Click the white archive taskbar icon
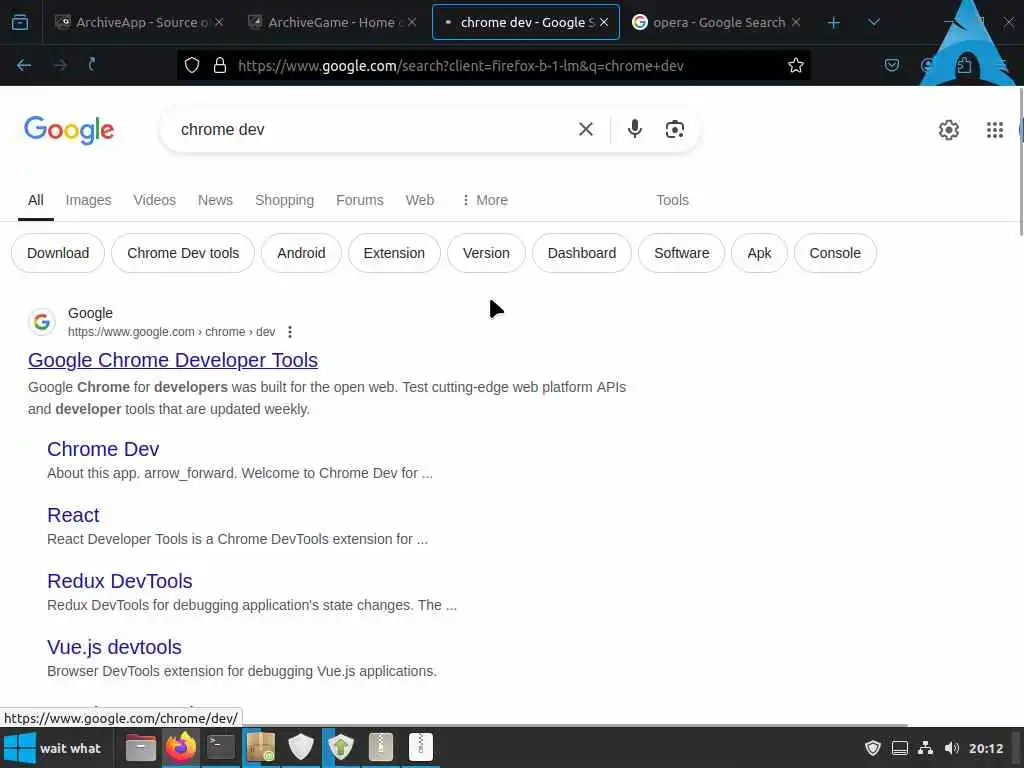Viewport: 1024px width, 768px height. (x=421, y=747)
